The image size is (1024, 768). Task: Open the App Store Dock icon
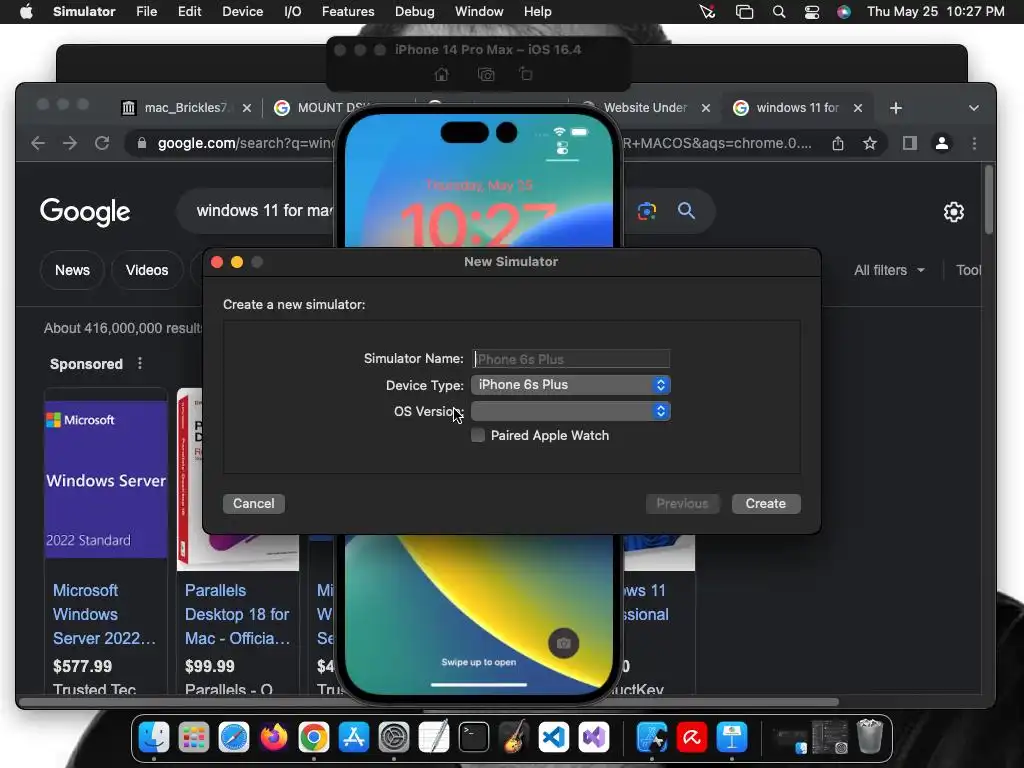click(354, 738)
